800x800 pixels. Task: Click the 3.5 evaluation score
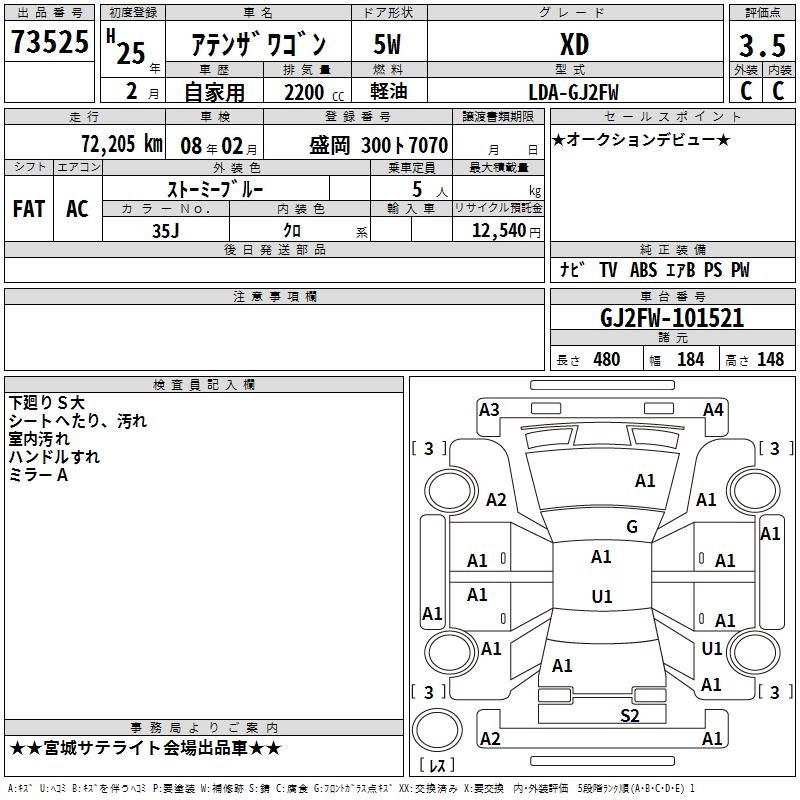[761, 46]
